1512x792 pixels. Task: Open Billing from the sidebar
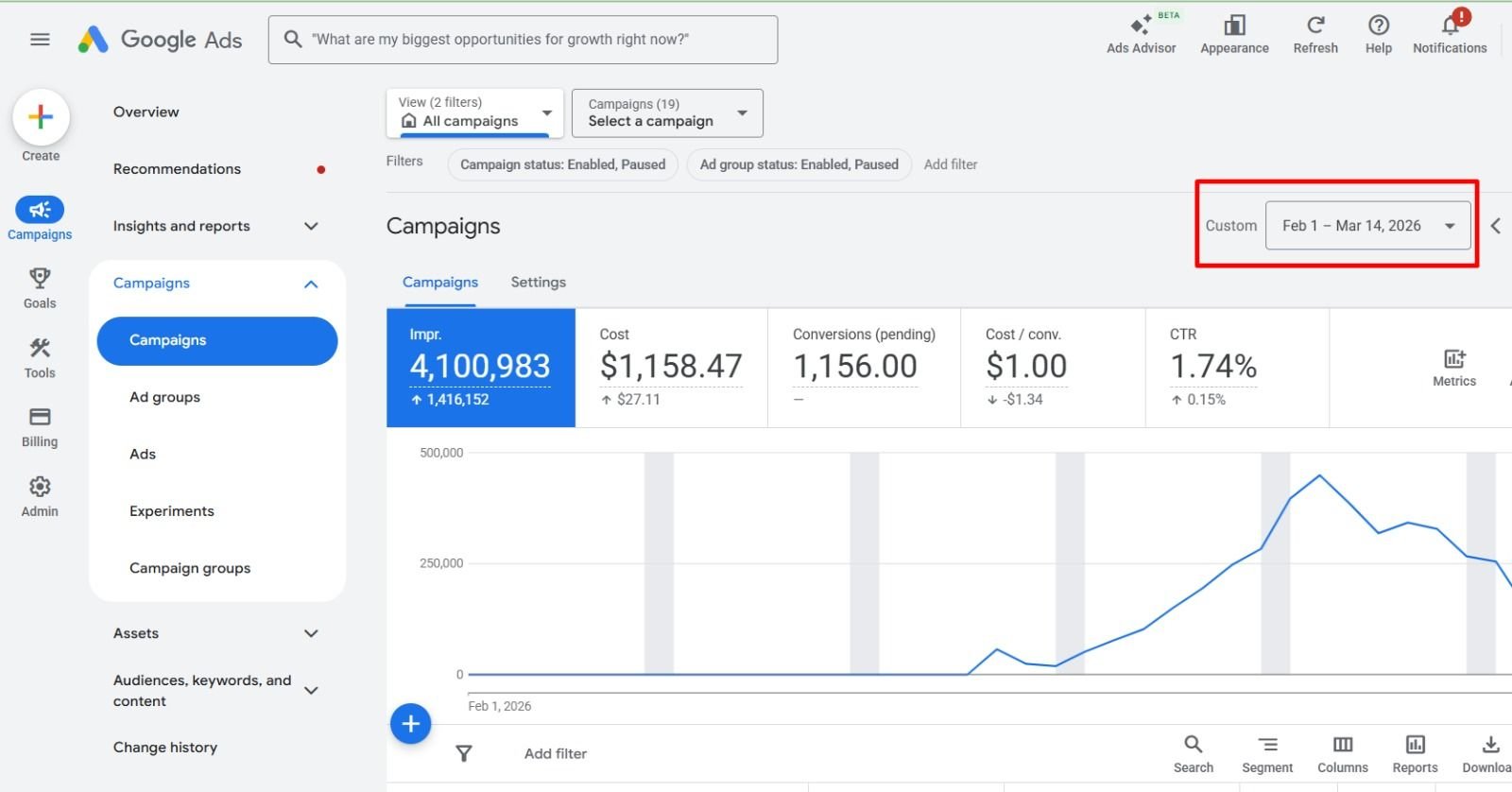pyautogui.click(x=40, y=426)
